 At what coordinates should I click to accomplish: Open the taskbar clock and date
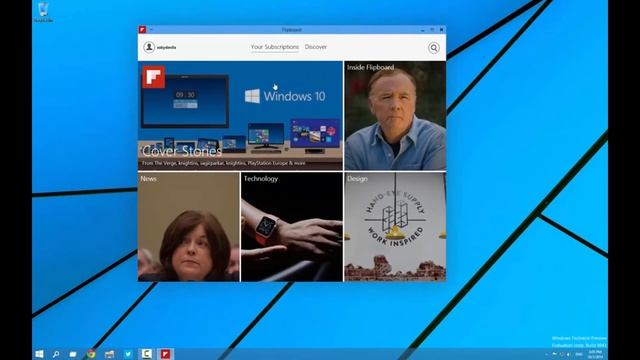596,354
